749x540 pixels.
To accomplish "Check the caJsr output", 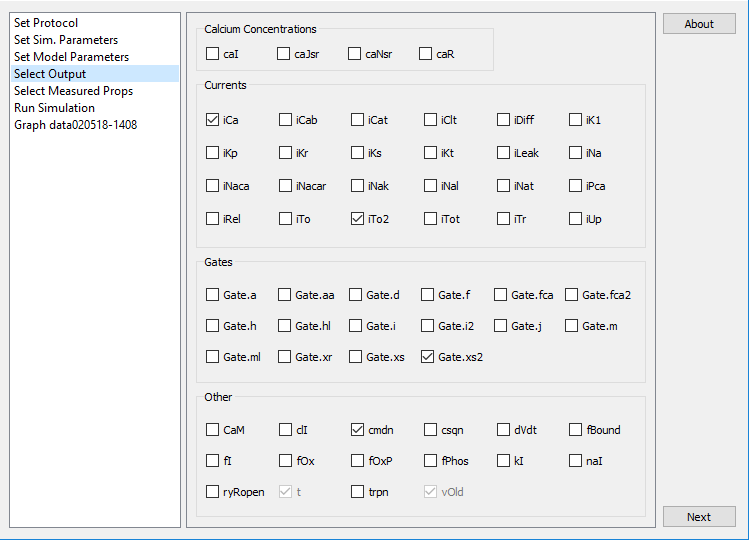I will pyautogui.click(x=283, y=54).
